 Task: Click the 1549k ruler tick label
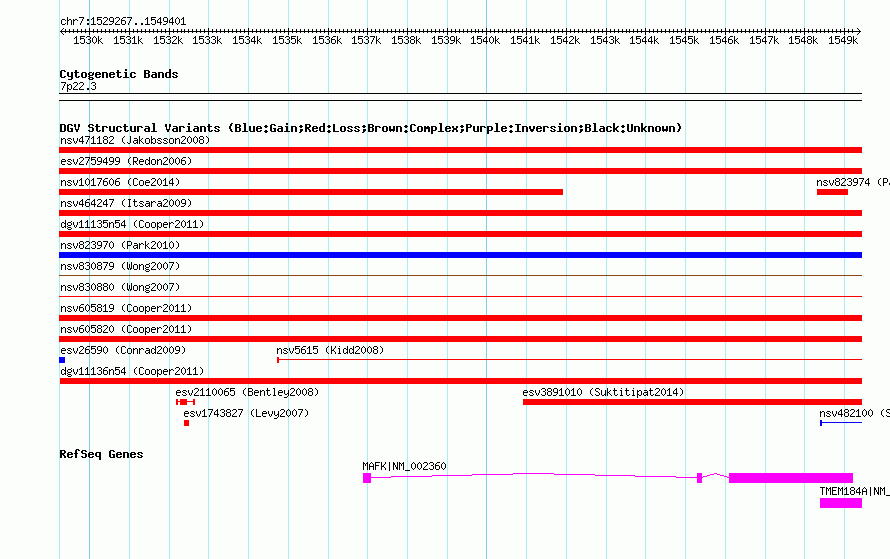pyautogui.click(x=843, y=40)
